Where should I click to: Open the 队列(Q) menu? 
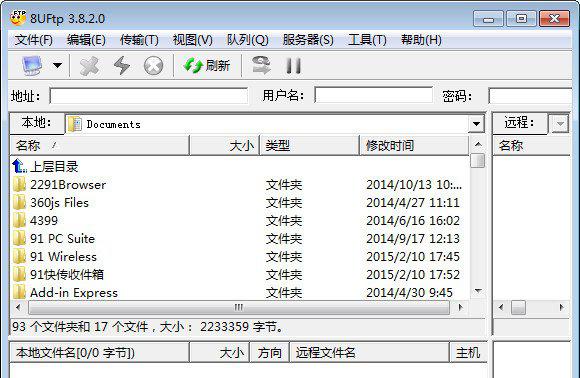(x=247, y=40)
